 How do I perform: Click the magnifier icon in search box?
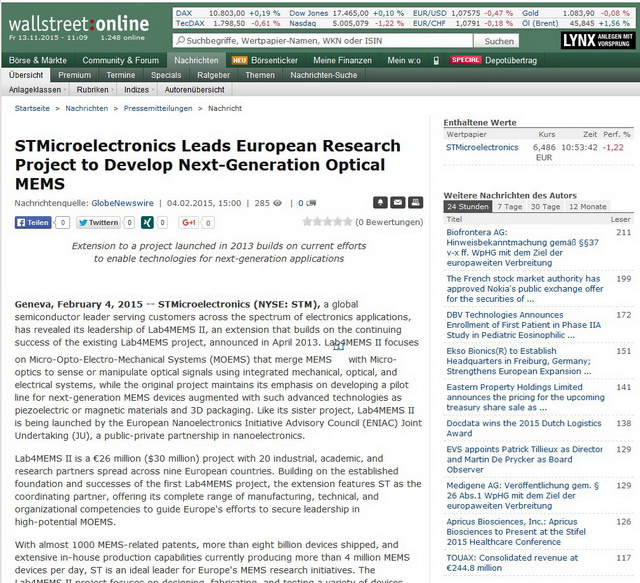tap(180, 40)
